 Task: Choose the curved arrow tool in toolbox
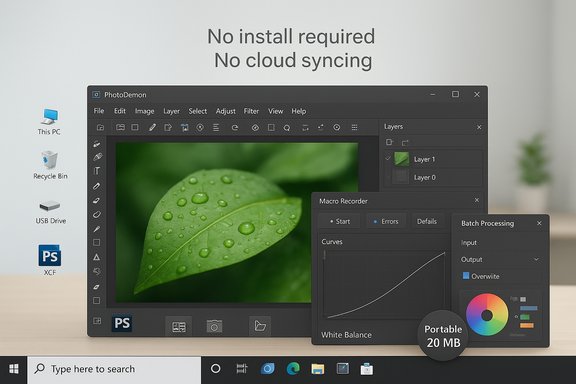(97, 272)
